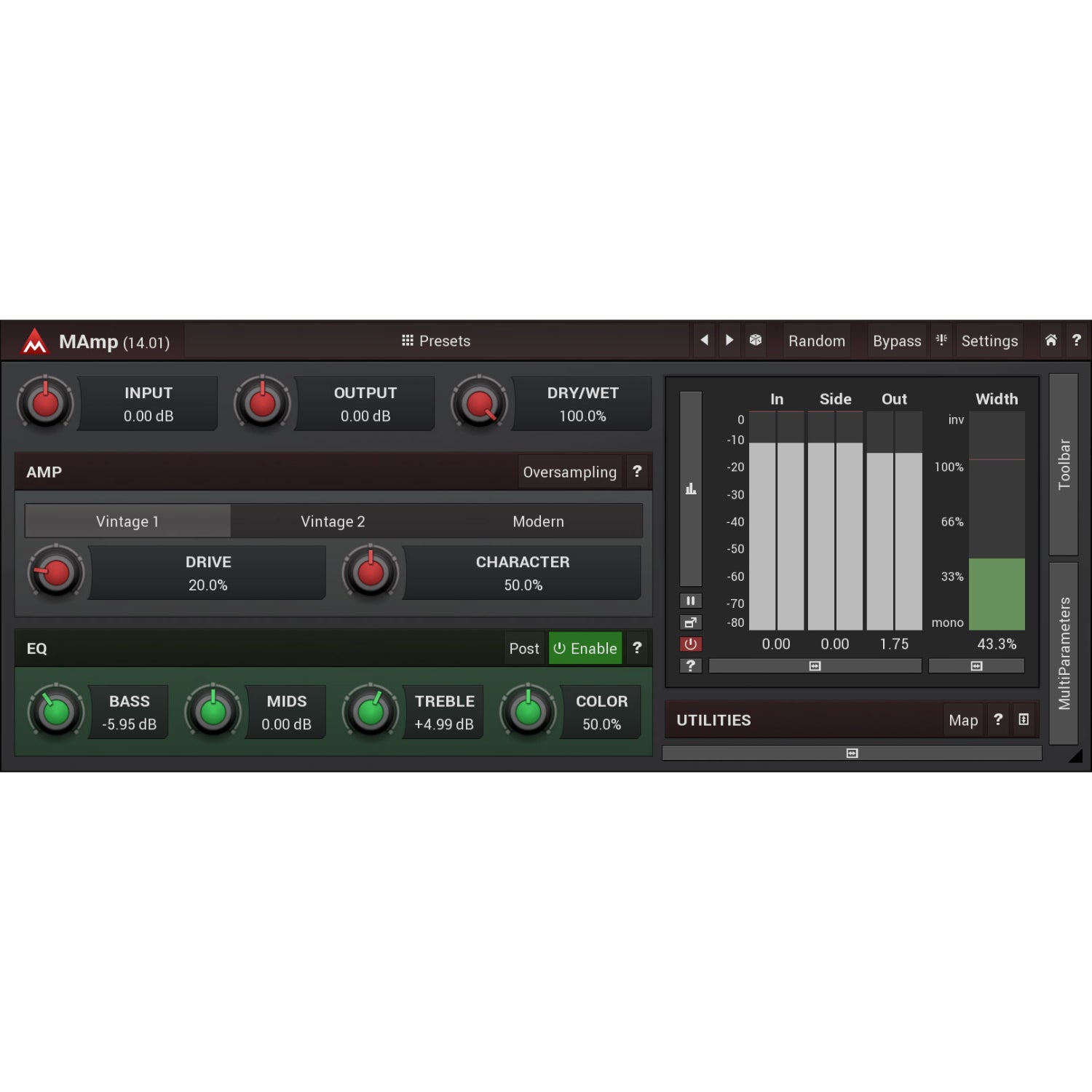1092x1092 pixels.
Task: Click the DRY/WET 100.0% value field
Action: tap(582, 403)
